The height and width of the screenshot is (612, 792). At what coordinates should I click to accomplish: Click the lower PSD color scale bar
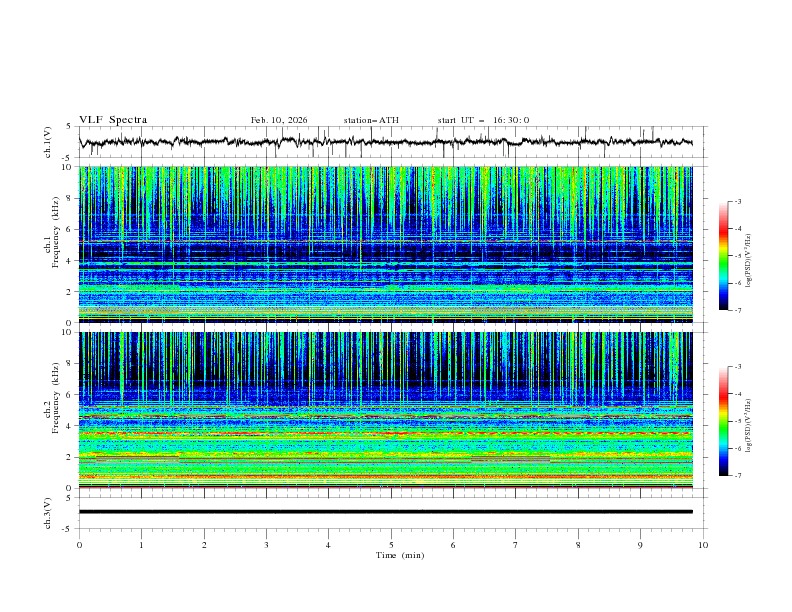point(724,421)
